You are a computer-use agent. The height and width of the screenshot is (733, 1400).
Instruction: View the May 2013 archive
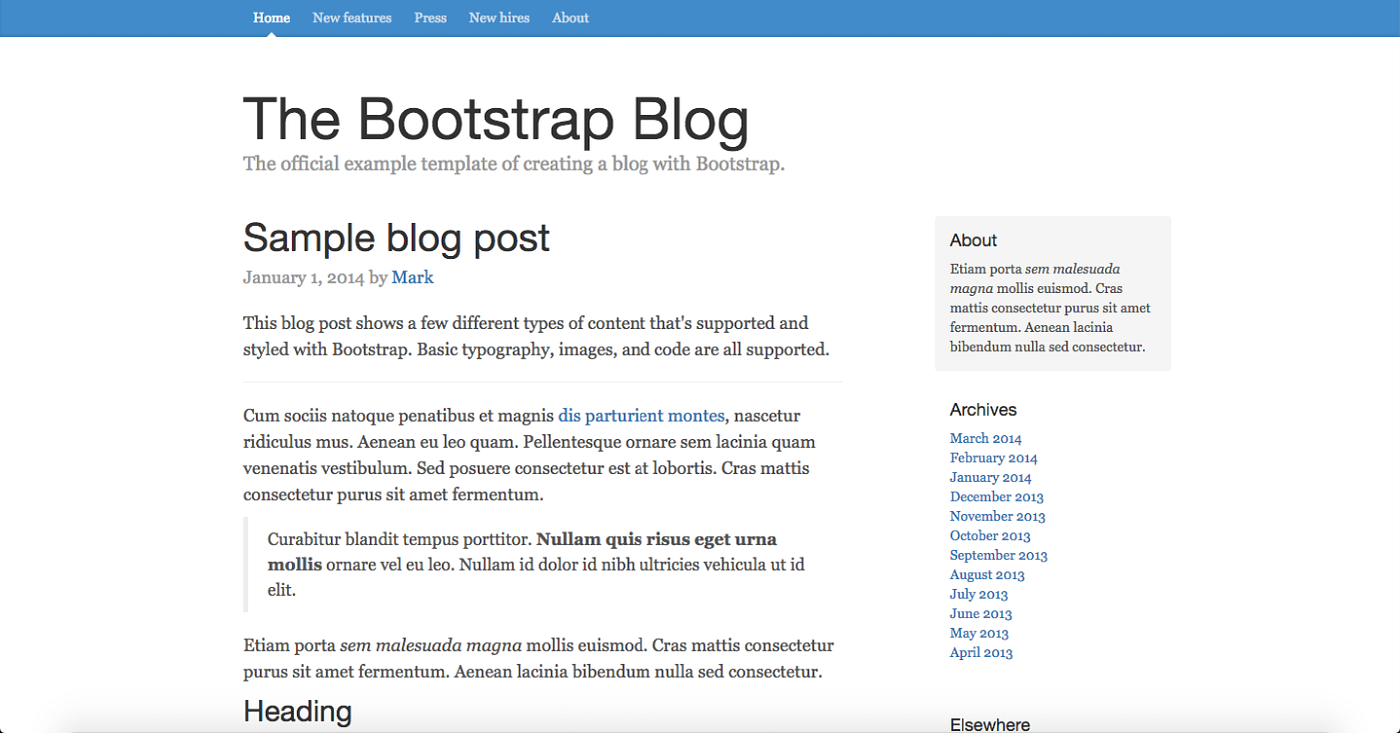click(978, 632)
